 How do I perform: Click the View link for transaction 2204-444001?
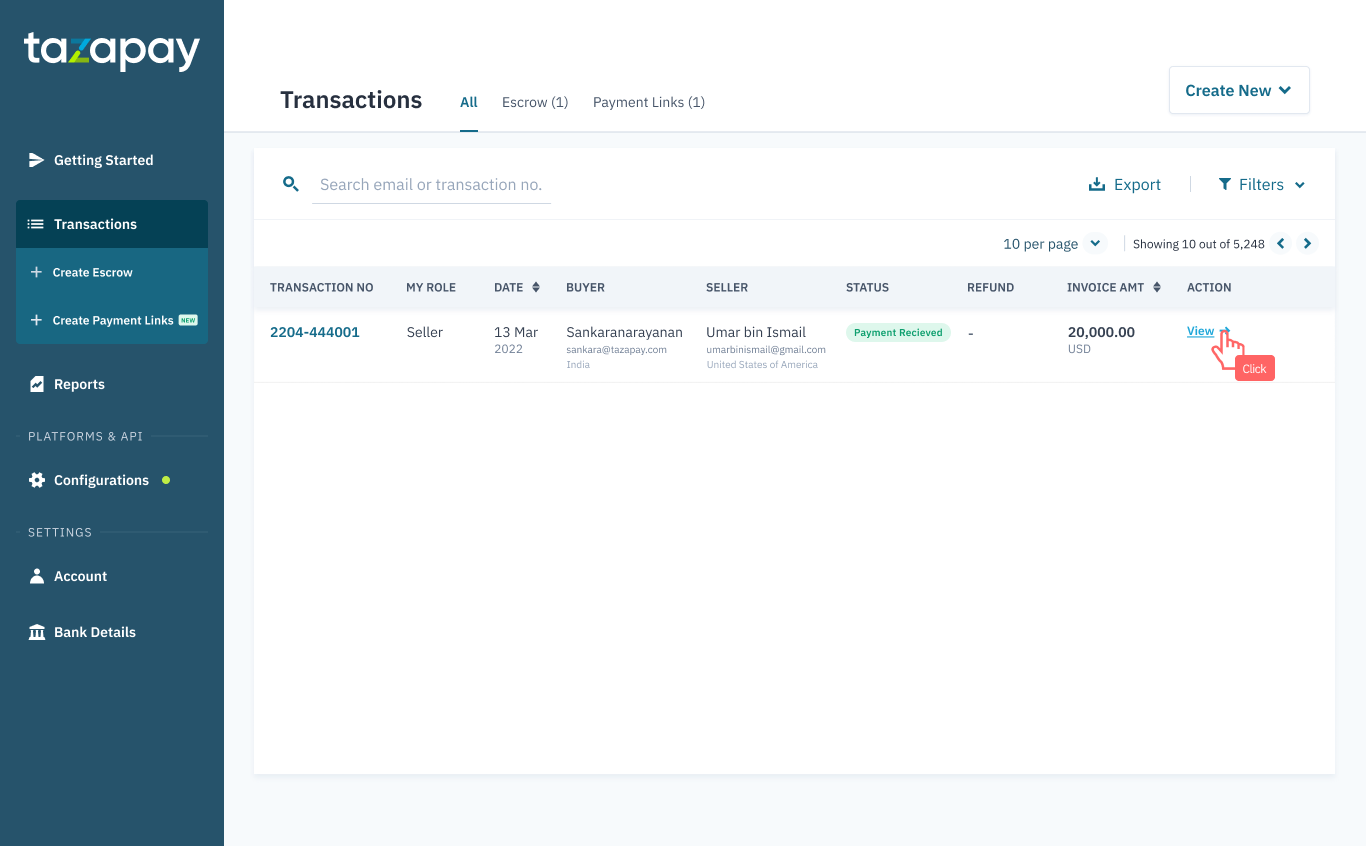tap(1201, 331)
